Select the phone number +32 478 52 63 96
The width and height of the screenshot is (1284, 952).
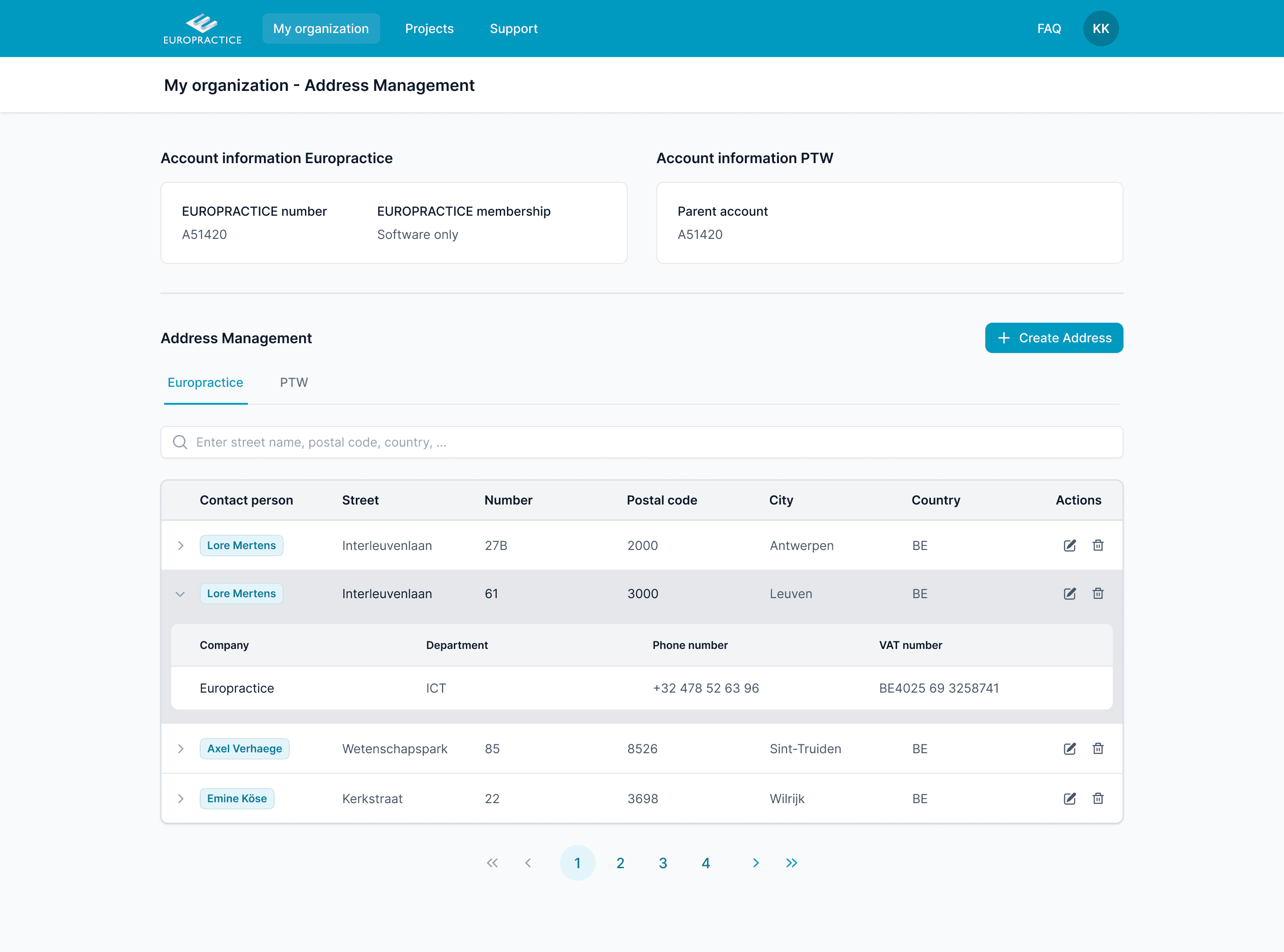click(705, 688)
